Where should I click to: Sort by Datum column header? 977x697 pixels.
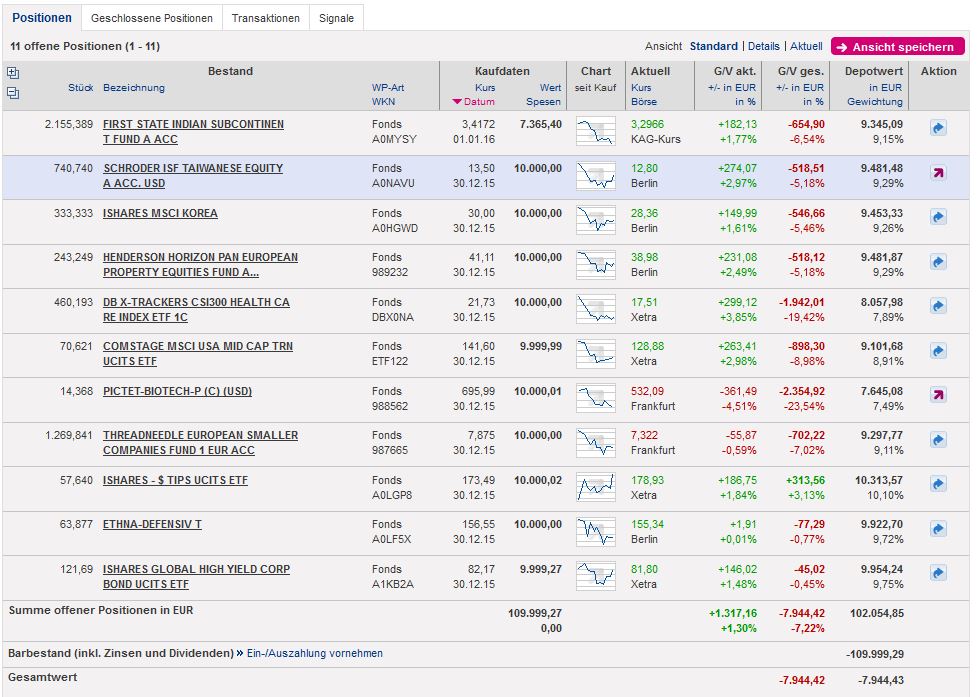click(478, 102)
